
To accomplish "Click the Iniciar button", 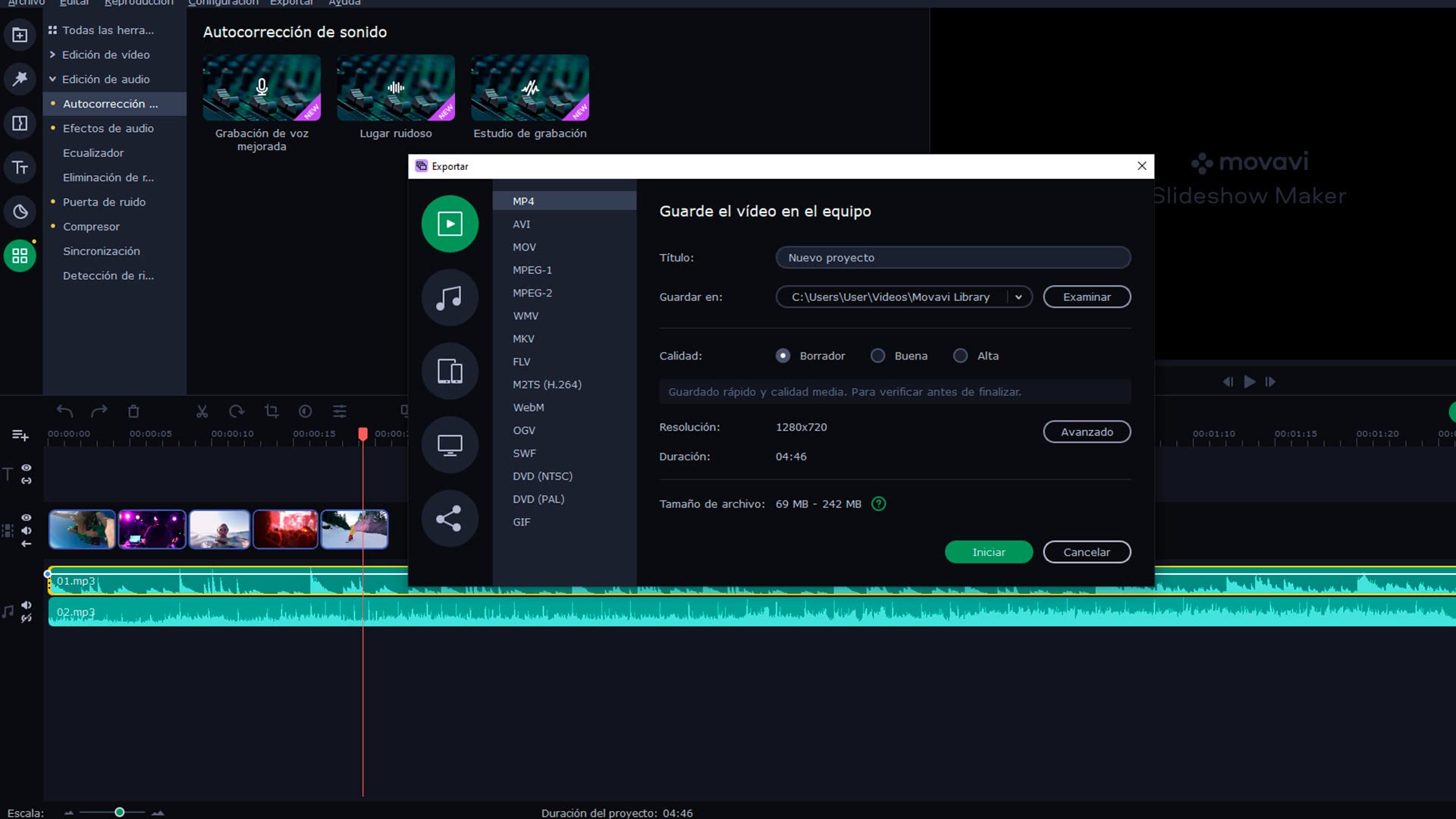I will [989, 552].
